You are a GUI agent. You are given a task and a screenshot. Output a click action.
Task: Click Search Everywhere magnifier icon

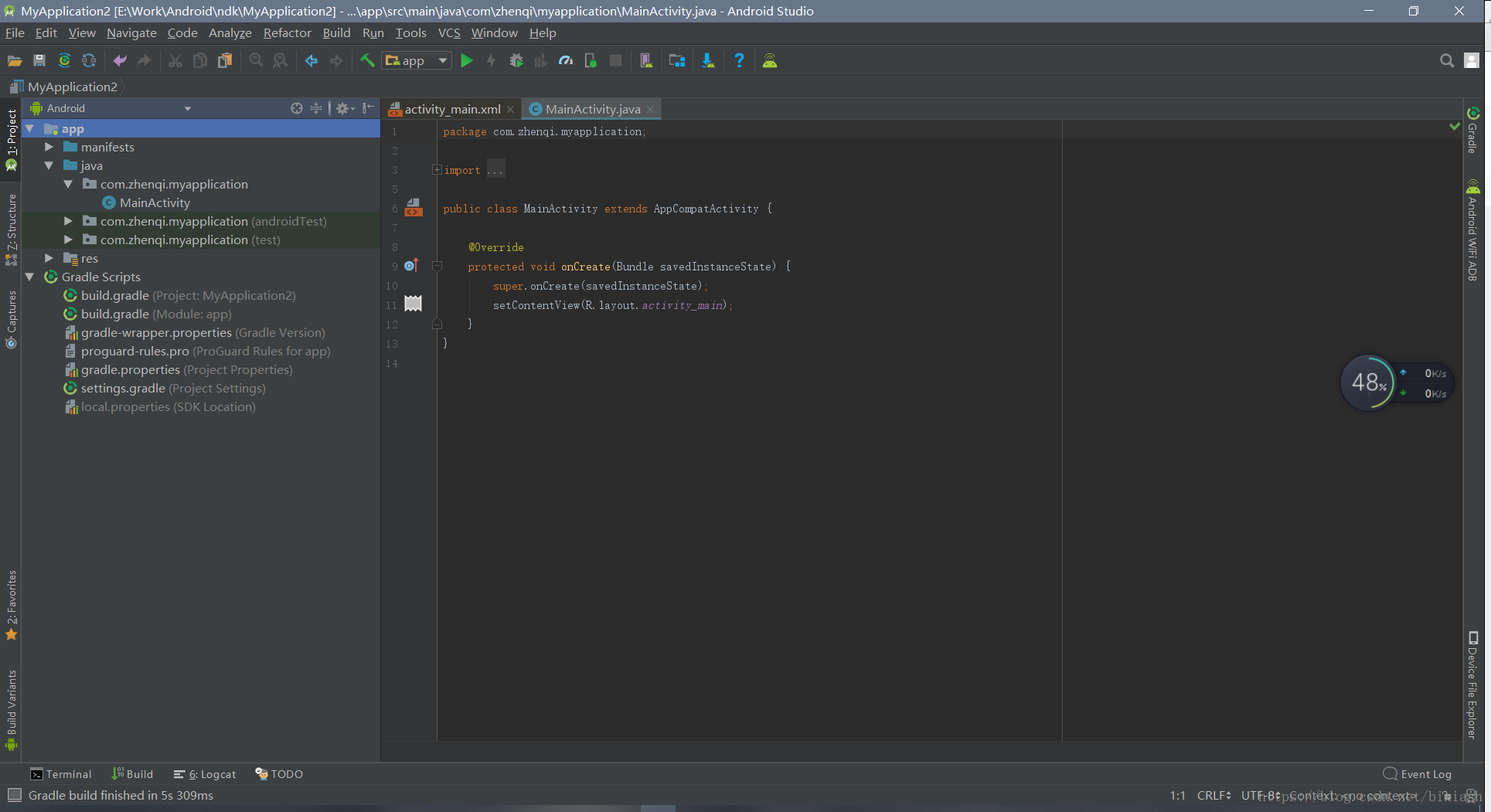[1446, 60]
